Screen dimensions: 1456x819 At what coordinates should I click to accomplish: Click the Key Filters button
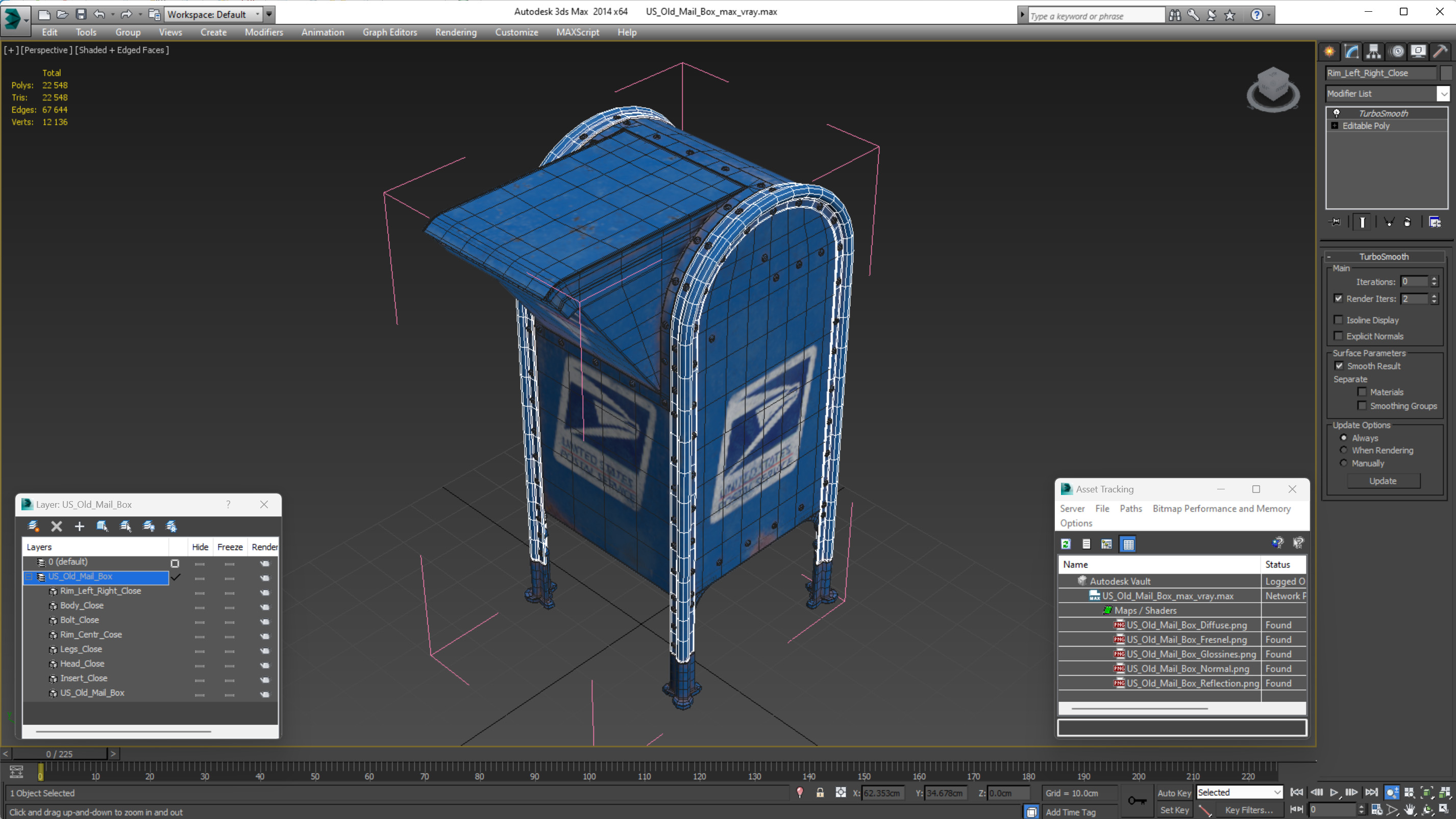coord(1249,810)
